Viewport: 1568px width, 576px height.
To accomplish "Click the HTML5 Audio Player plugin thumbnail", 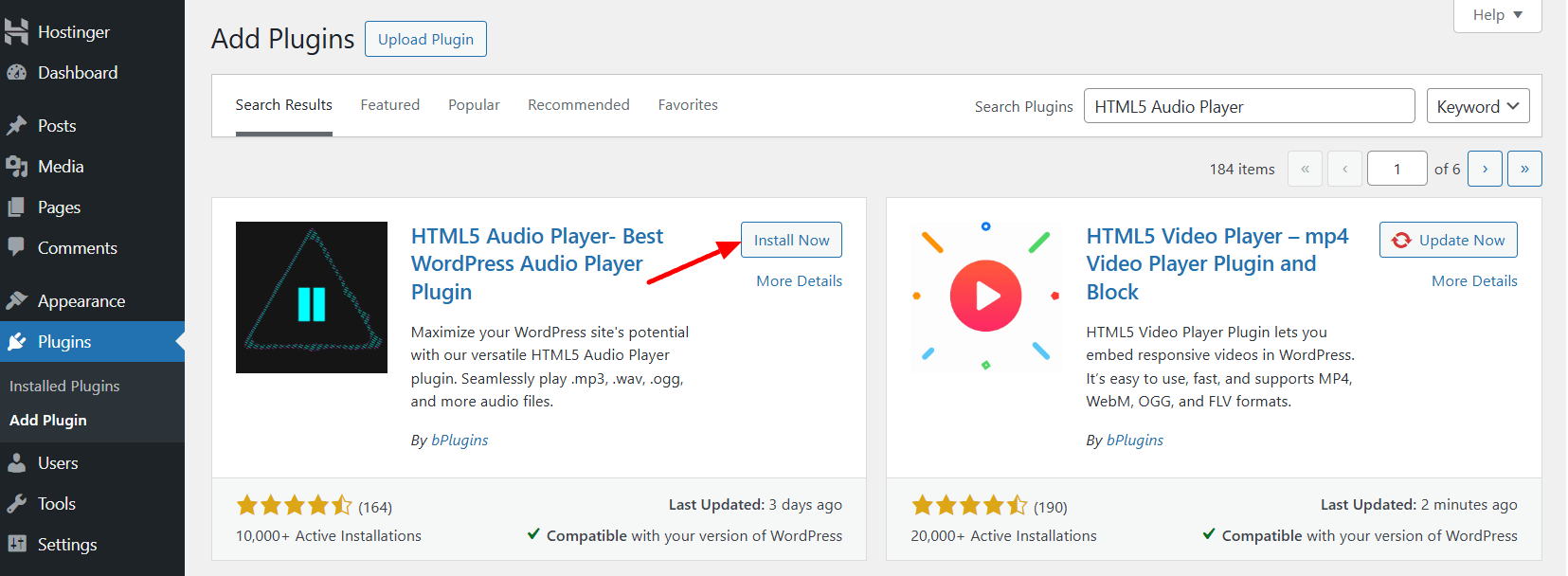I will click(x=312, y=297).
